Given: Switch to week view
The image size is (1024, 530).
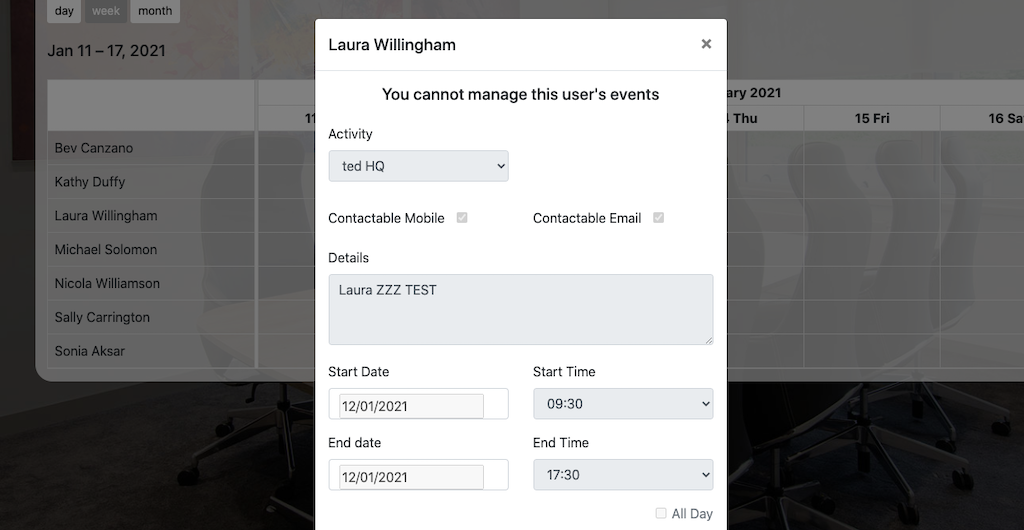Looking at the screenshot, I should click(105, 11).
